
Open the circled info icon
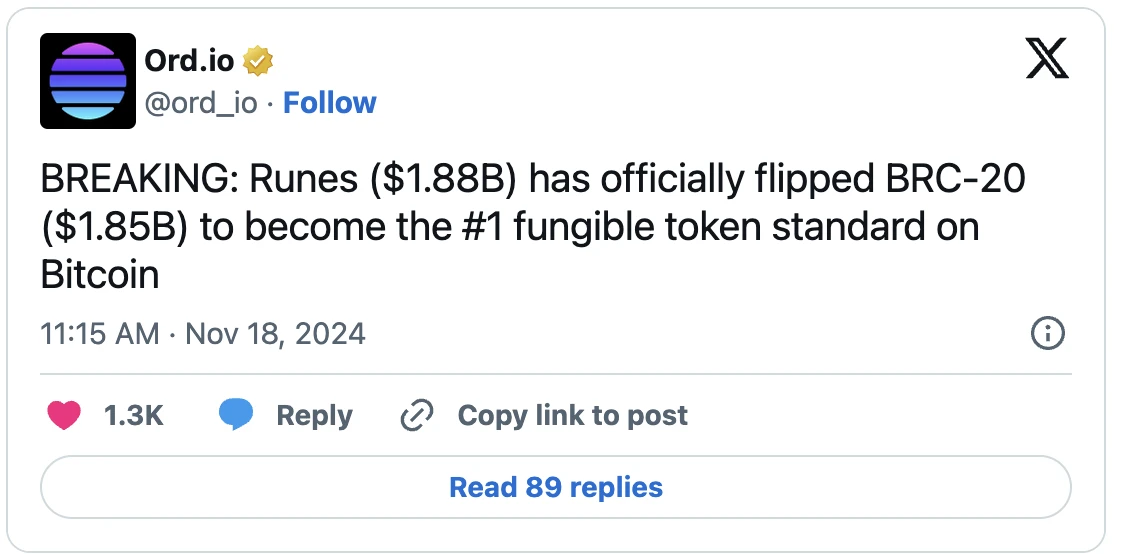point(1047,334)
